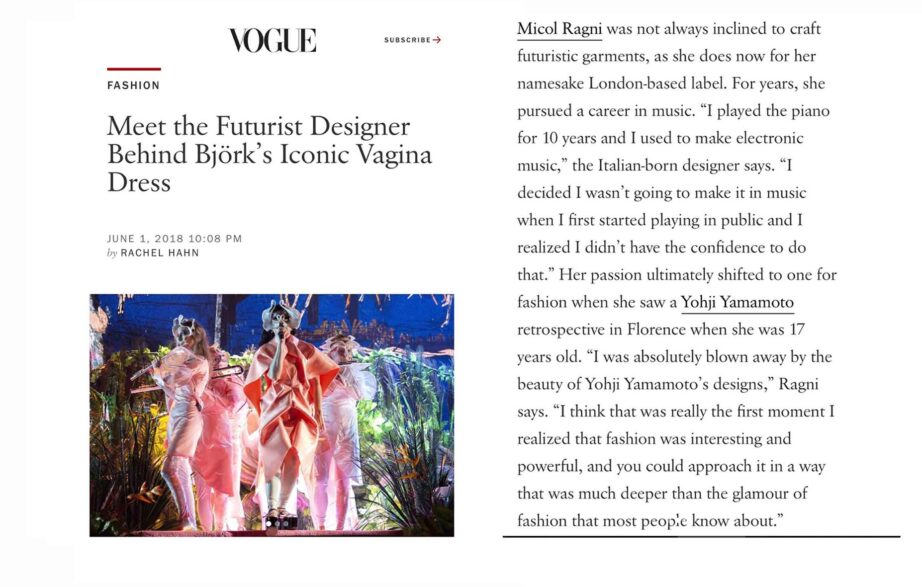Open the Micol Ragni hyperlink
The width and height of the screenshot is (922, 587).
[560, 29]
